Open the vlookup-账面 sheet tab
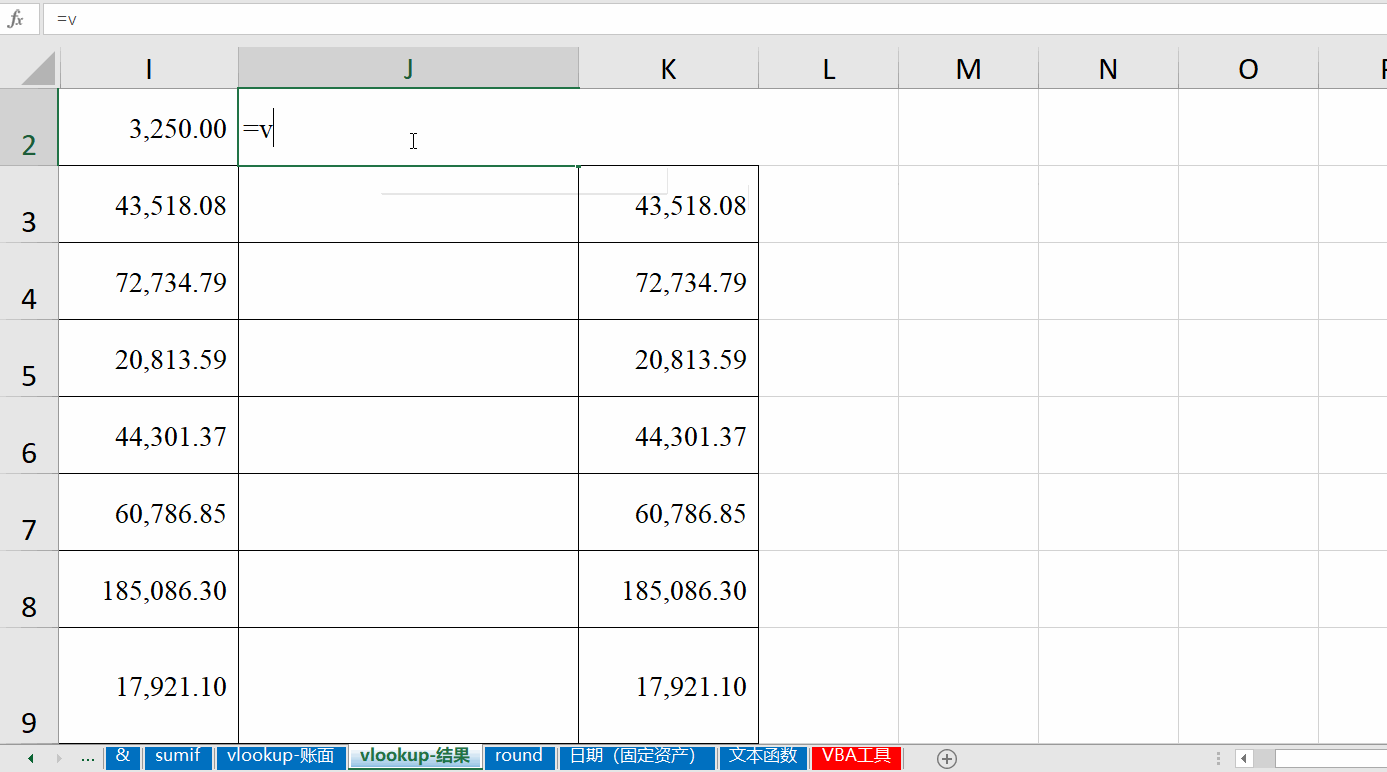The width and height of the screenshot is (1387, 772). click(x=280, y=756)
